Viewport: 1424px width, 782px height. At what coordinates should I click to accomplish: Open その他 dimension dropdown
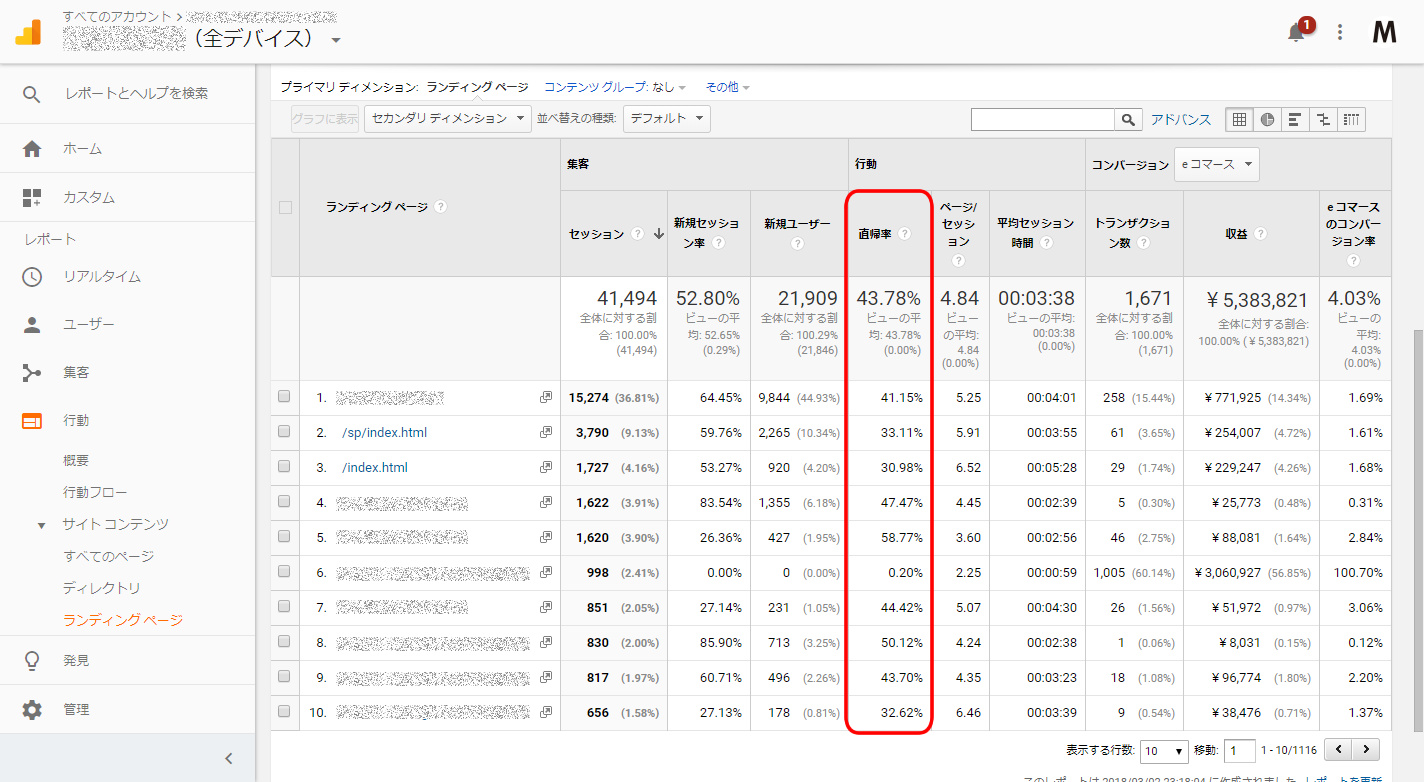727,87
